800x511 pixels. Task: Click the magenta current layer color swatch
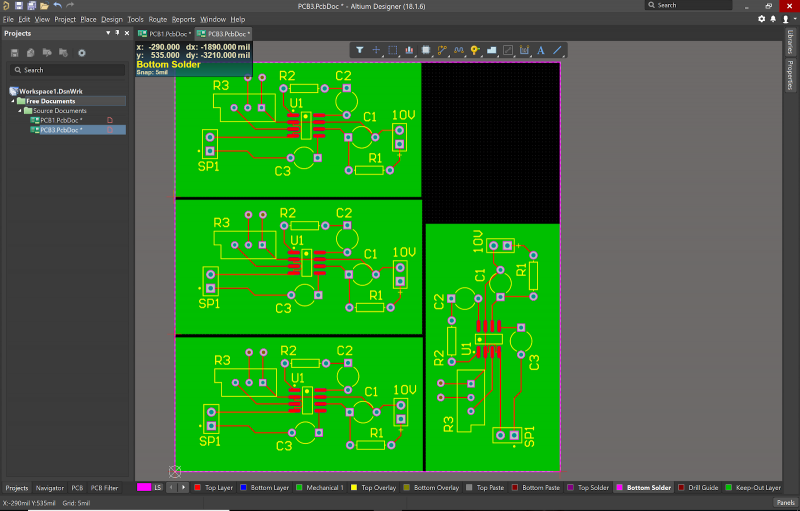[144, 488]
